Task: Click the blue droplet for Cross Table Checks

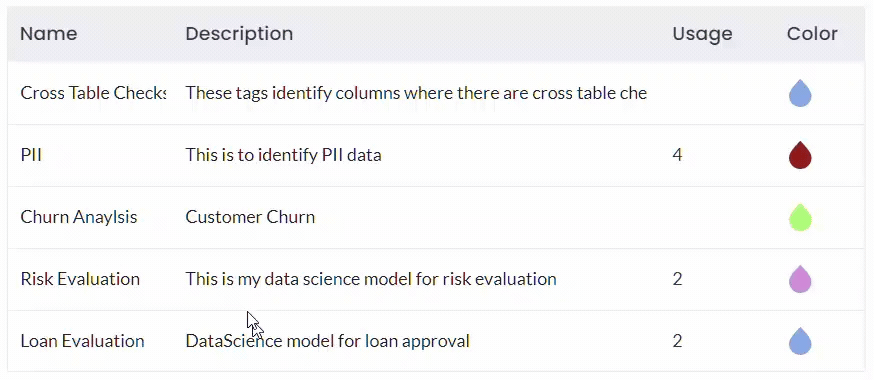Action: pyautogui.click(x=800, y=93)
